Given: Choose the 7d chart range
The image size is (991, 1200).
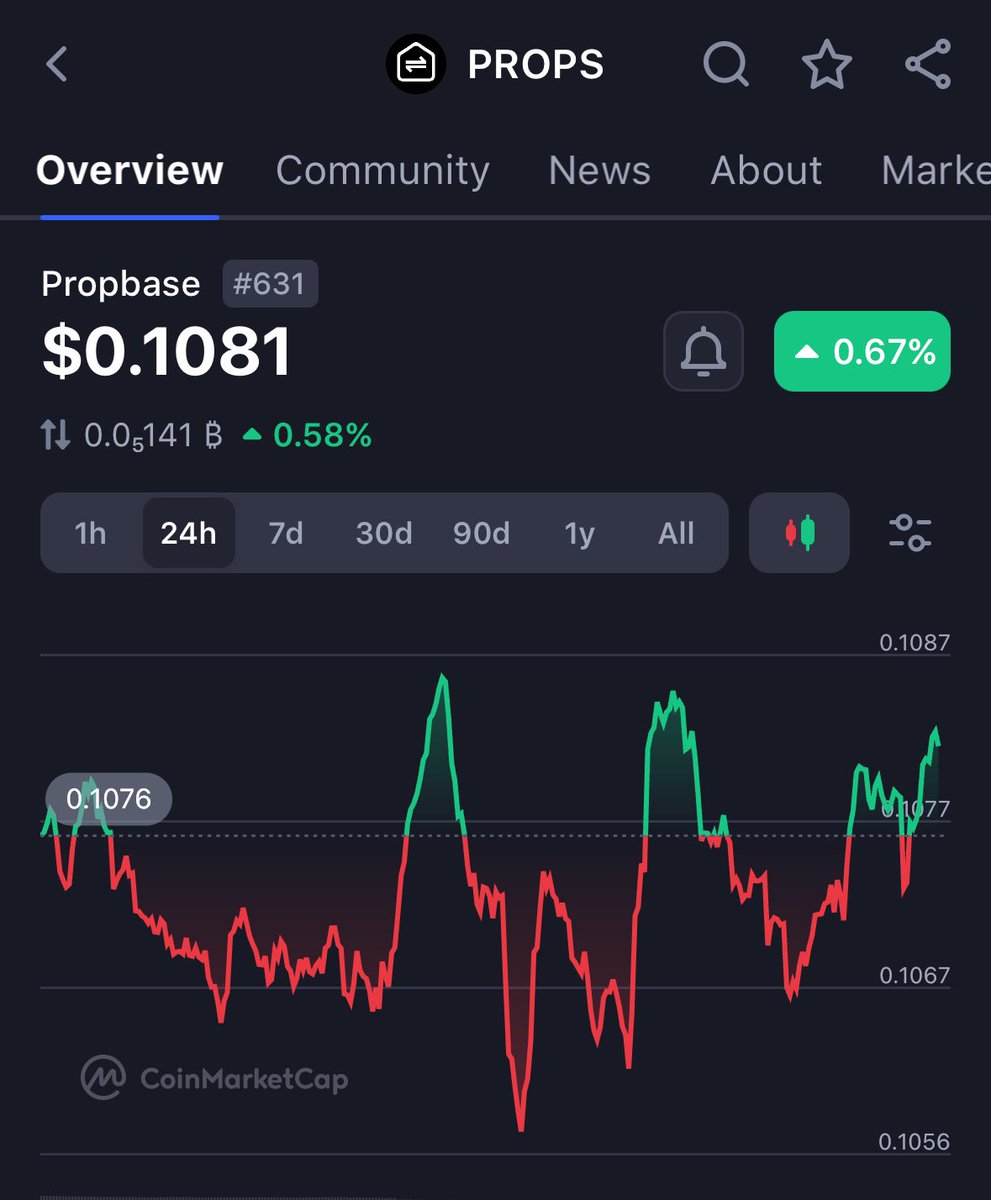Looking at the screenshot, I should pyautogui.click(x=286, y=533).
